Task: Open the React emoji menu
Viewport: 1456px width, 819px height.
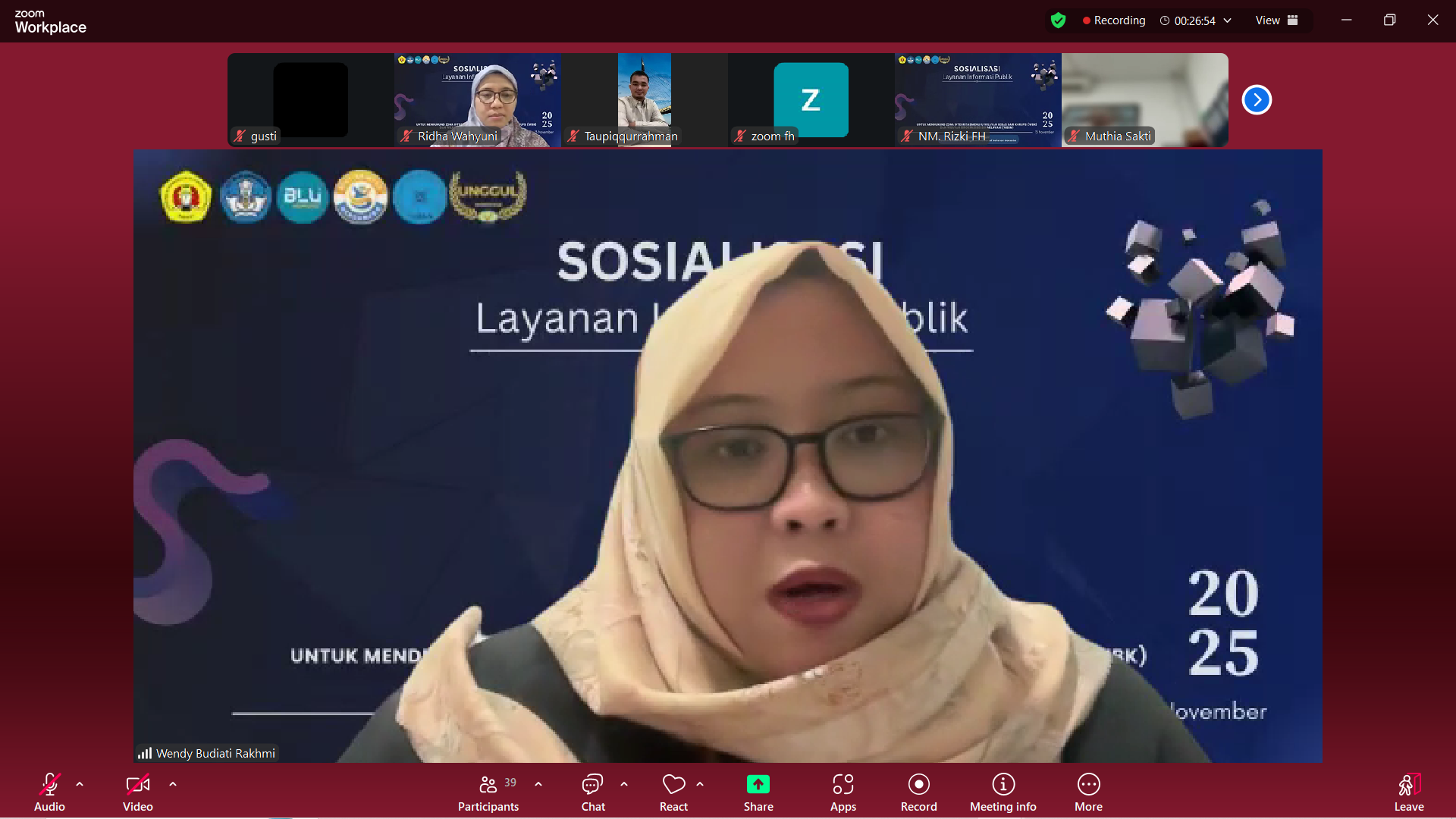Action: click(x=673, y=785)
